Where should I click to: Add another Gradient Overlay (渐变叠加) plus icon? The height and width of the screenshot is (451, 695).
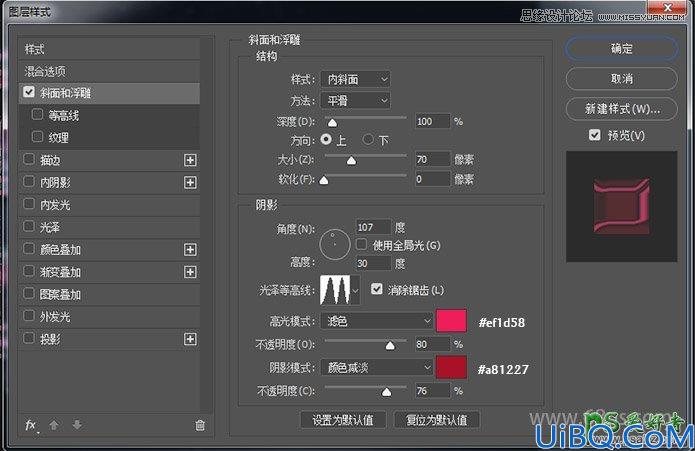tap(190, 272)
